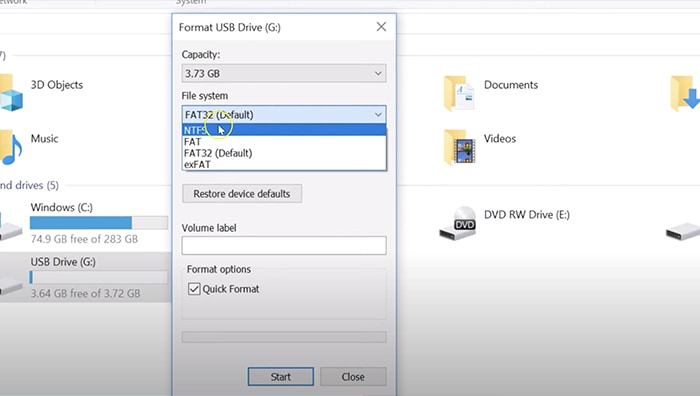Click the DVD RW Drive (E:) icon
Screen dimensions: 700x396
(x=458, y=223)
